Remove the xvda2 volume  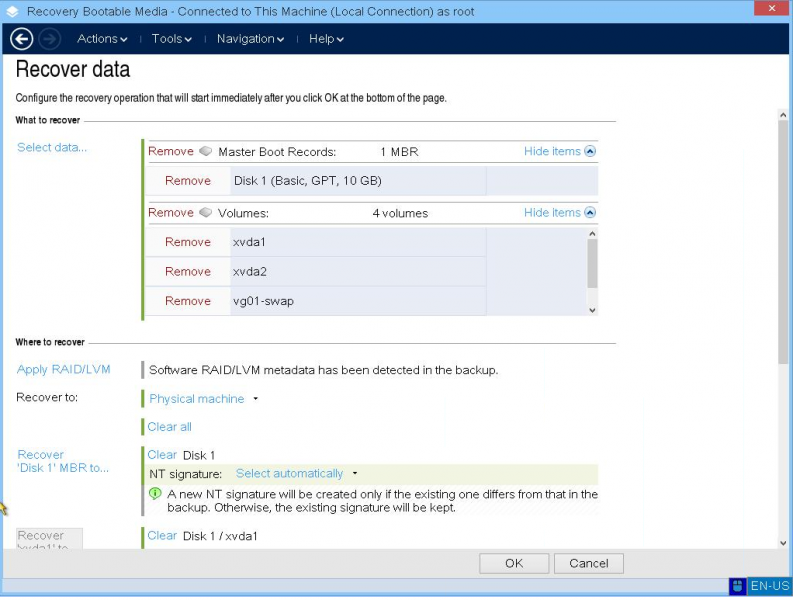pos(188,272)
